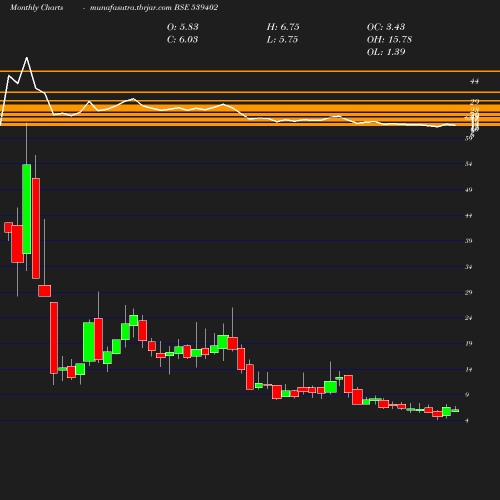The image size is (500, 500).
Task: Click the 4 price axis label
Action: click(x=467, y=421)
